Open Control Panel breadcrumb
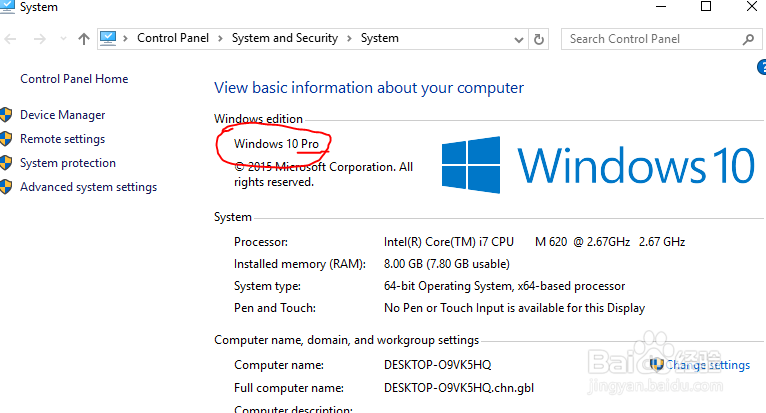The width and height of the screenshot is (766, 413). point(172,38)
